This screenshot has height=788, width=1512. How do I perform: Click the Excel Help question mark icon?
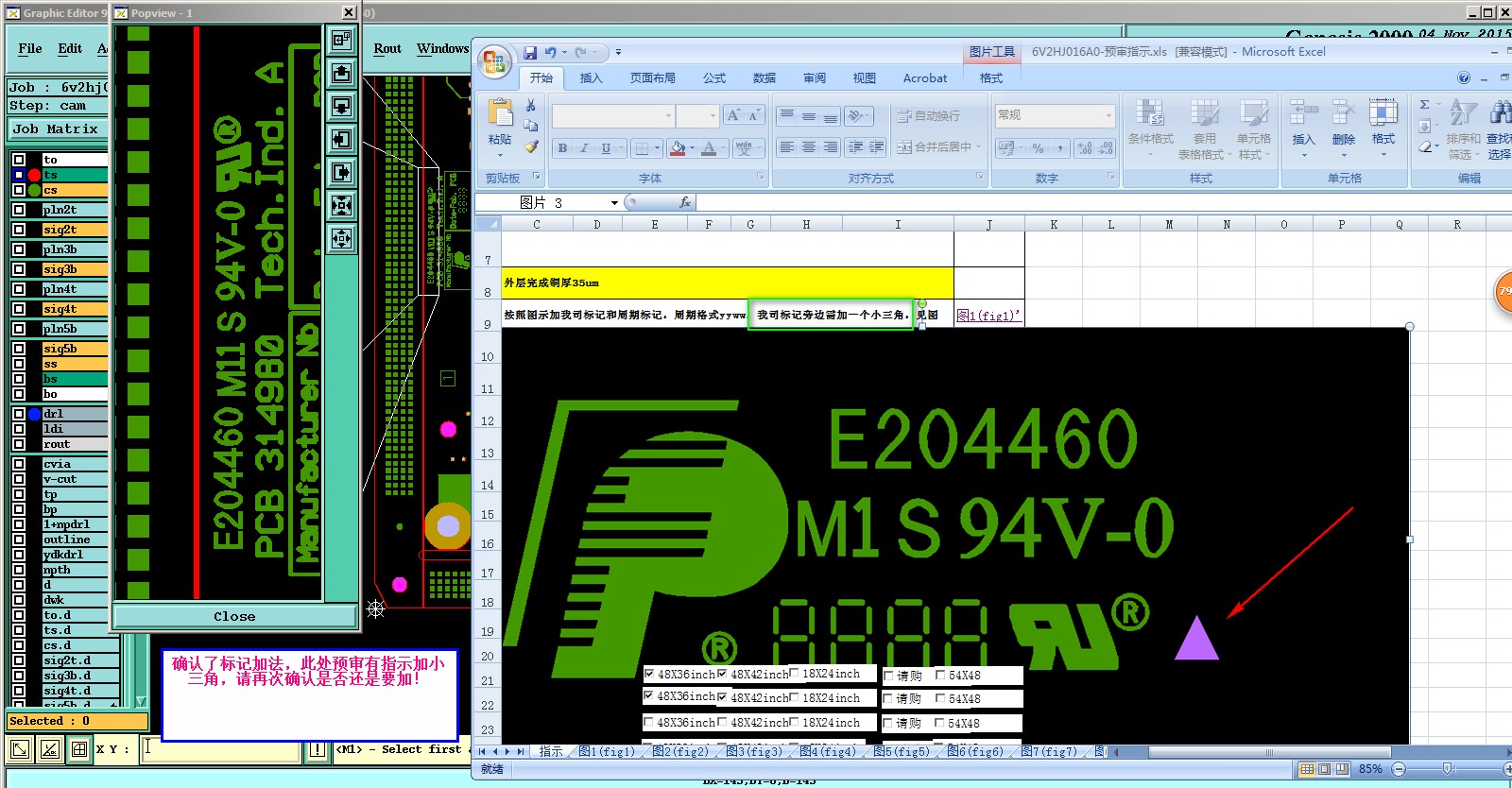[x=1464, y=77]
